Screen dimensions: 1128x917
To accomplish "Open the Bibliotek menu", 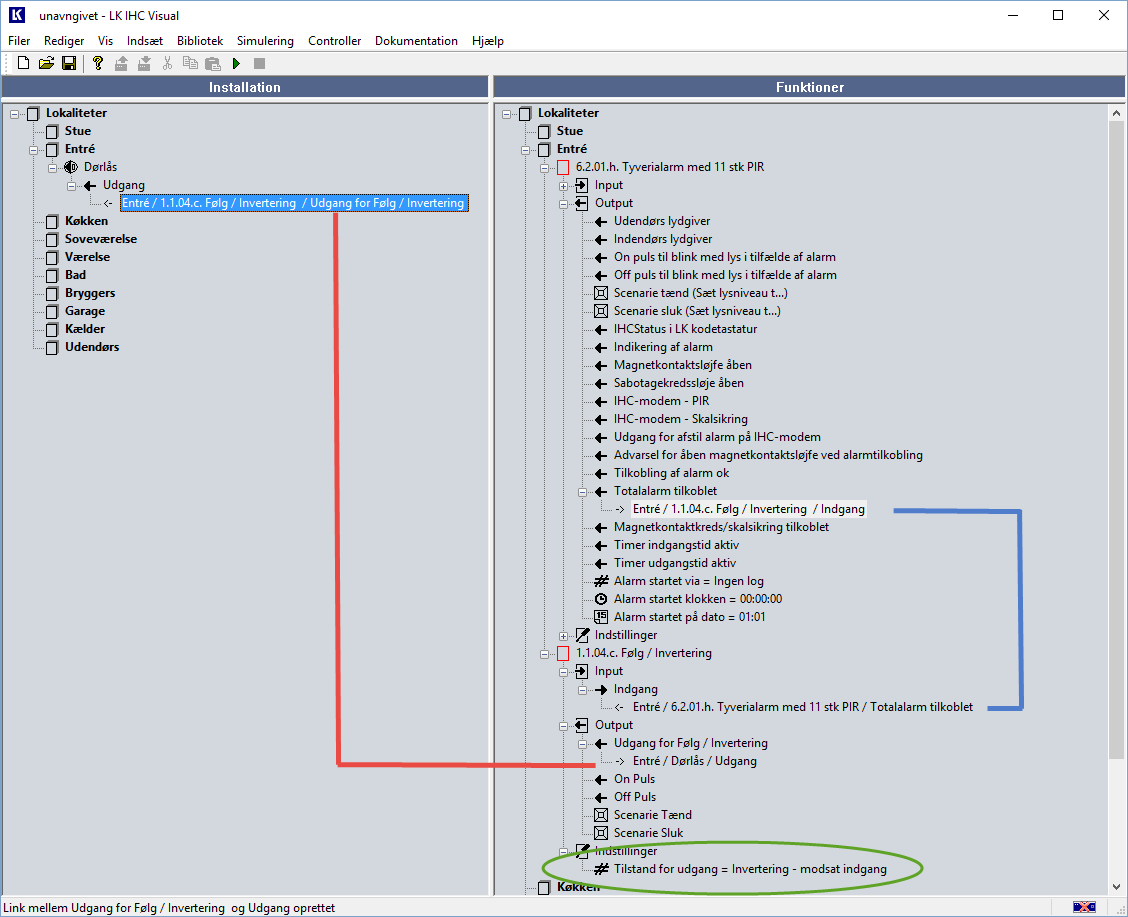I will pyautogui.click(x=200, y=41).
